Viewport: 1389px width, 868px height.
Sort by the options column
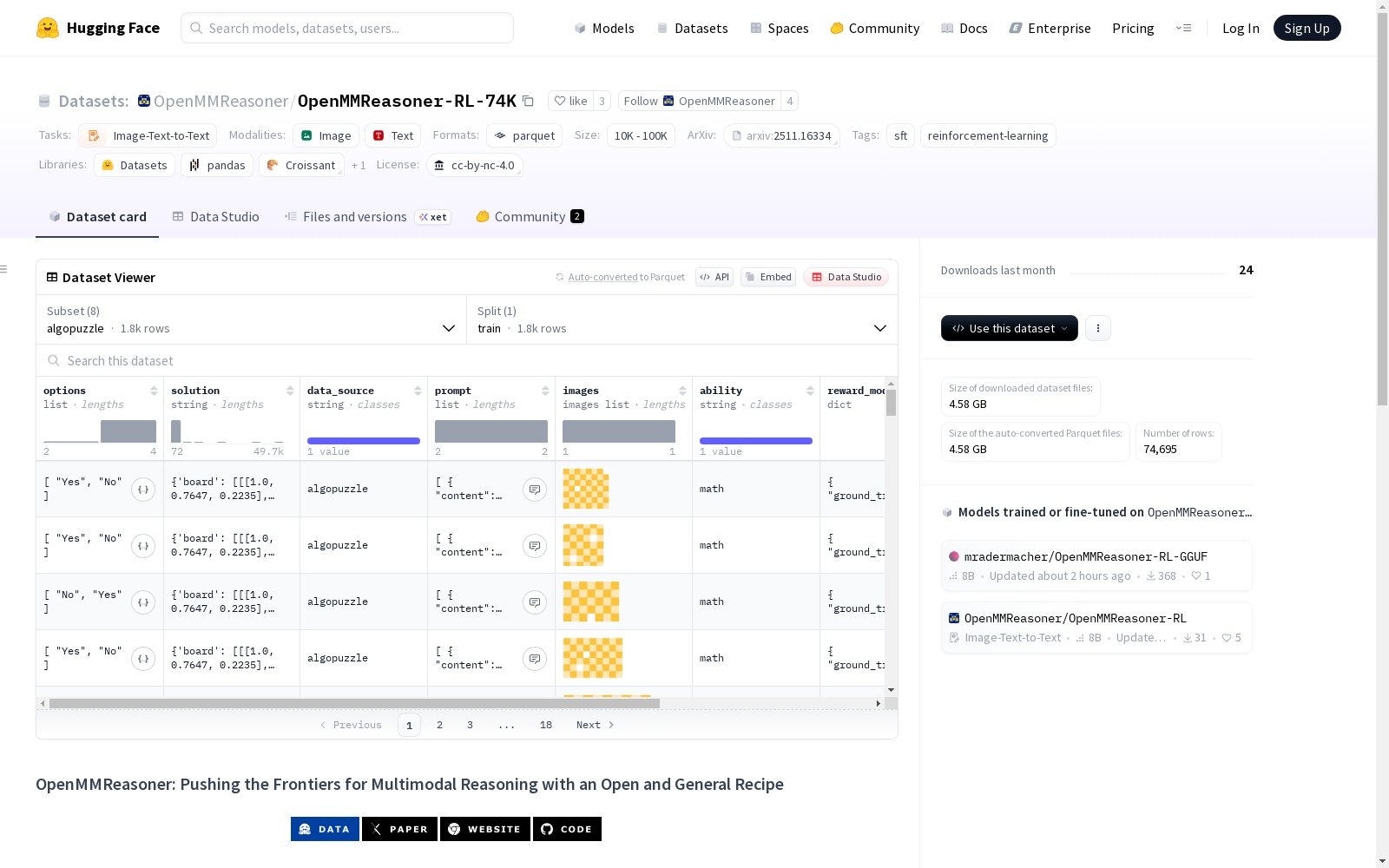tap(154, 391)
